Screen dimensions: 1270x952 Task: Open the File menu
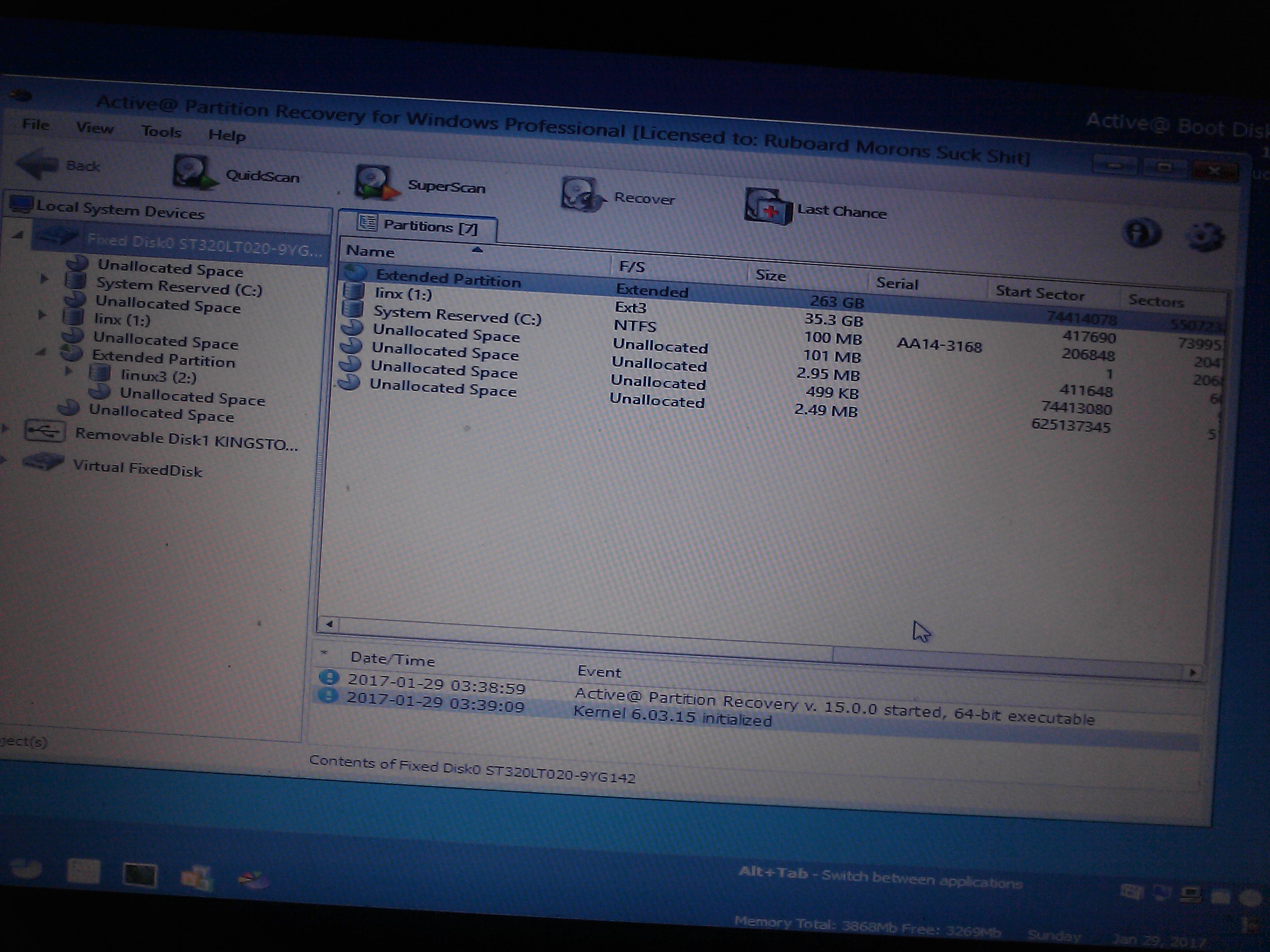[x=36, y=124]
